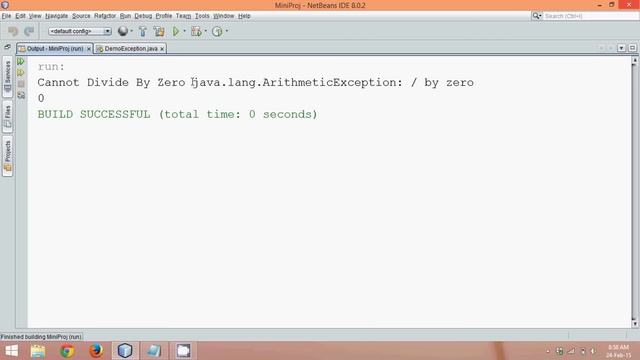
Task: Click the Re-run green double arrow icon
Action: pos(21,62)
